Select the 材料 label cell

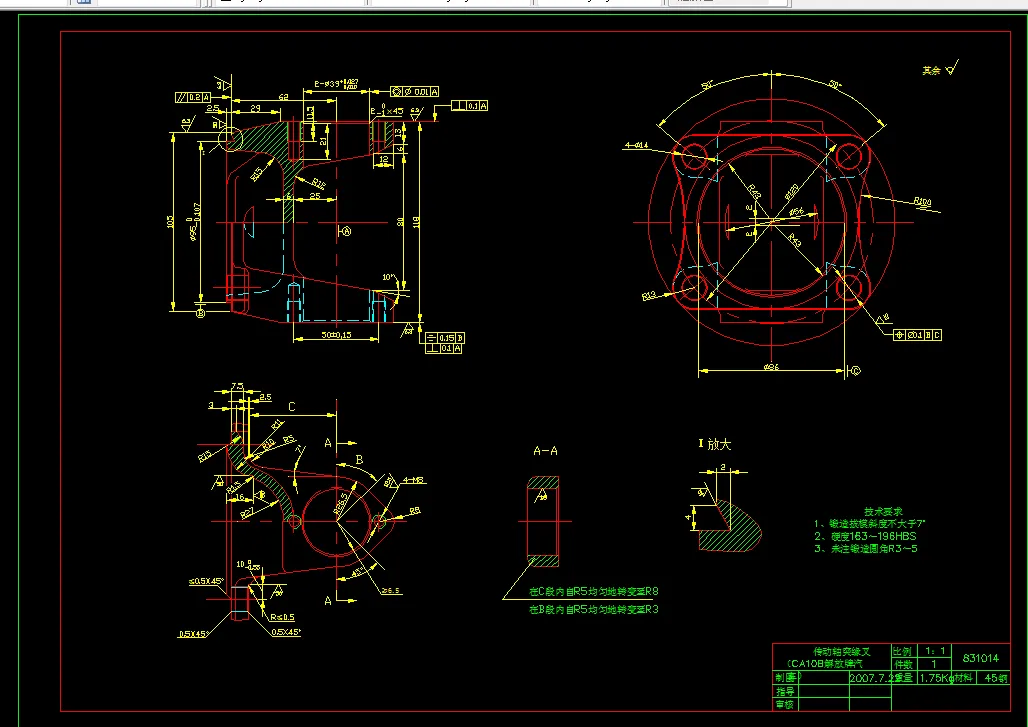[964, 678]
